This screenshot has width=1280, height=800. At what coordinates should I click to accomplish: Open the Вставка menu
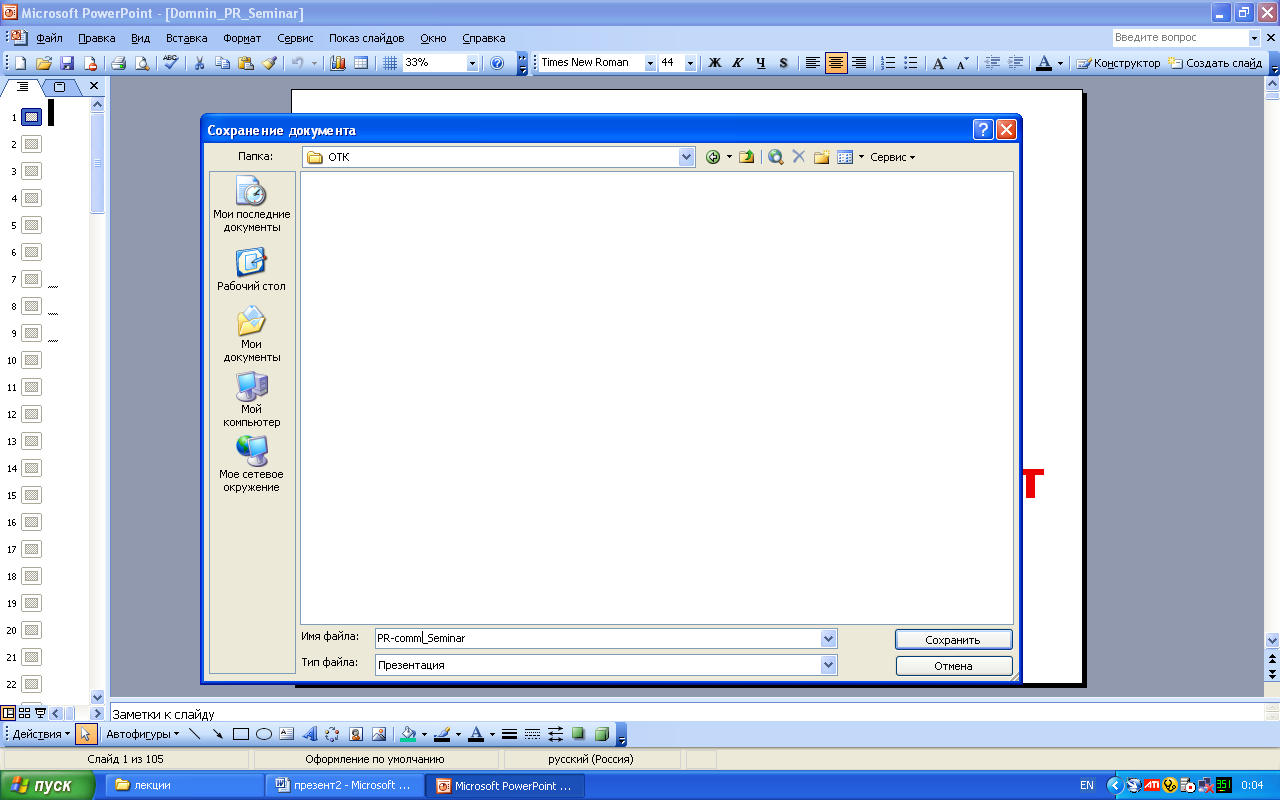[x=187, y=38]
